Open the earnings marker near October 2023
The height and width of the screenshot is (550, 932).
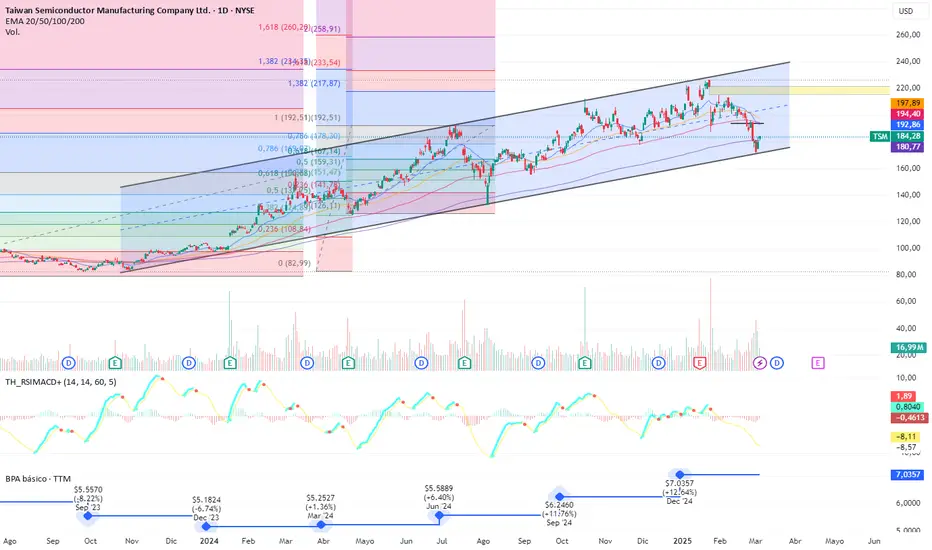[x=115, y=363]
